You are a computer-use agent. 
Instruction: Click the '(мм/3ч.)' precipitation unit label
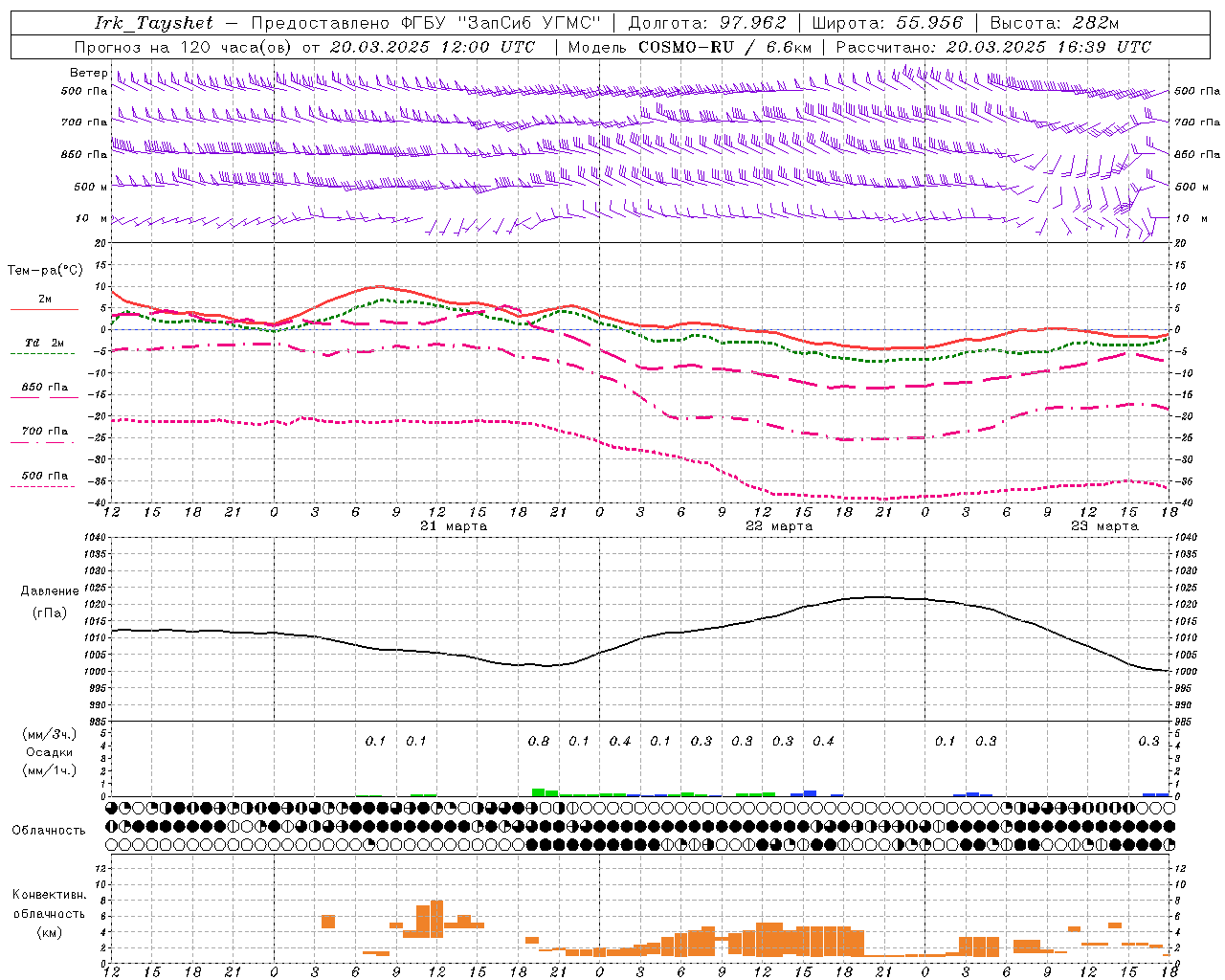click(x=50, y=734)
